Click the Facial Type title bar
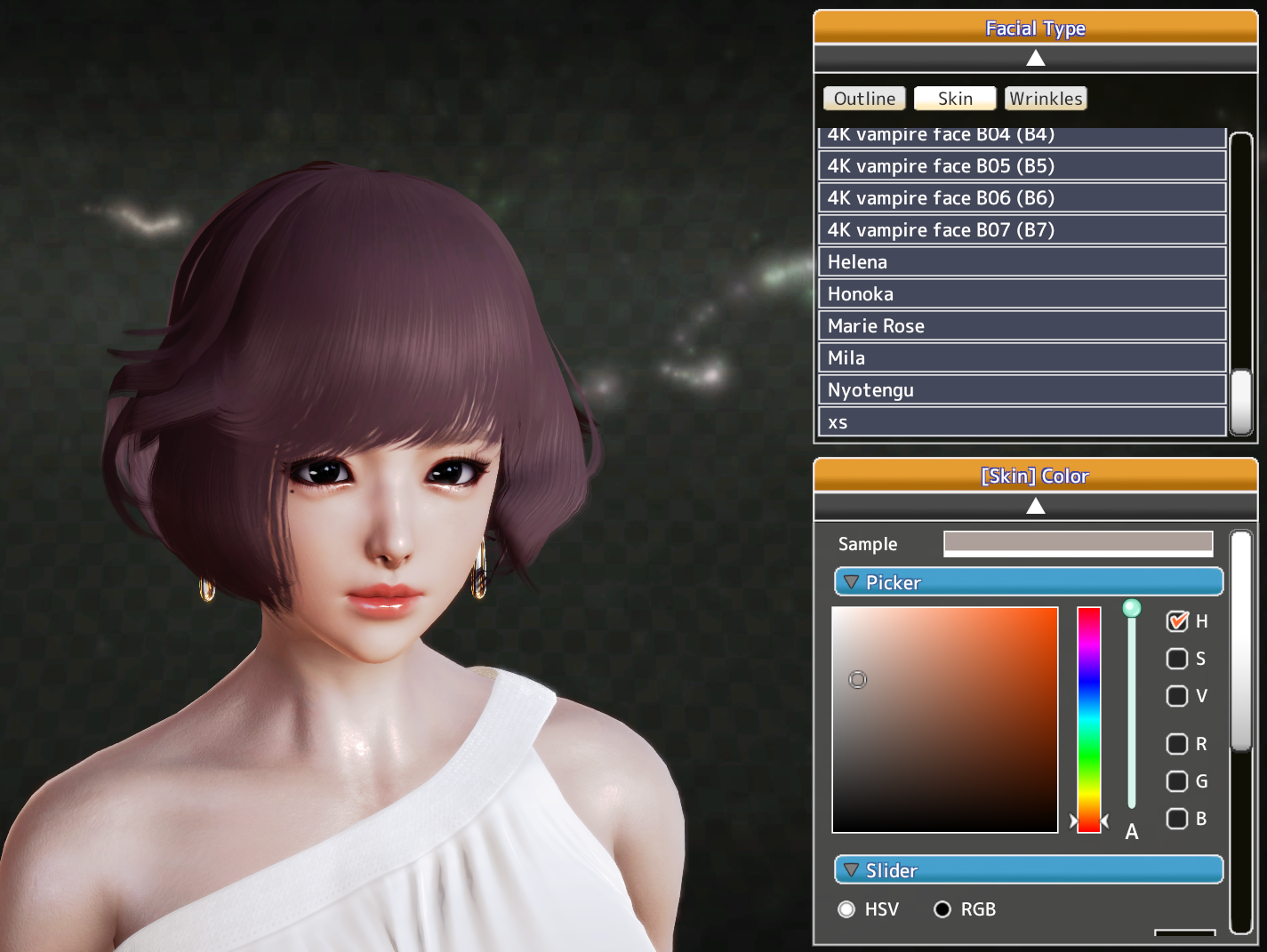The image size is (1267, 952). 1035,28
